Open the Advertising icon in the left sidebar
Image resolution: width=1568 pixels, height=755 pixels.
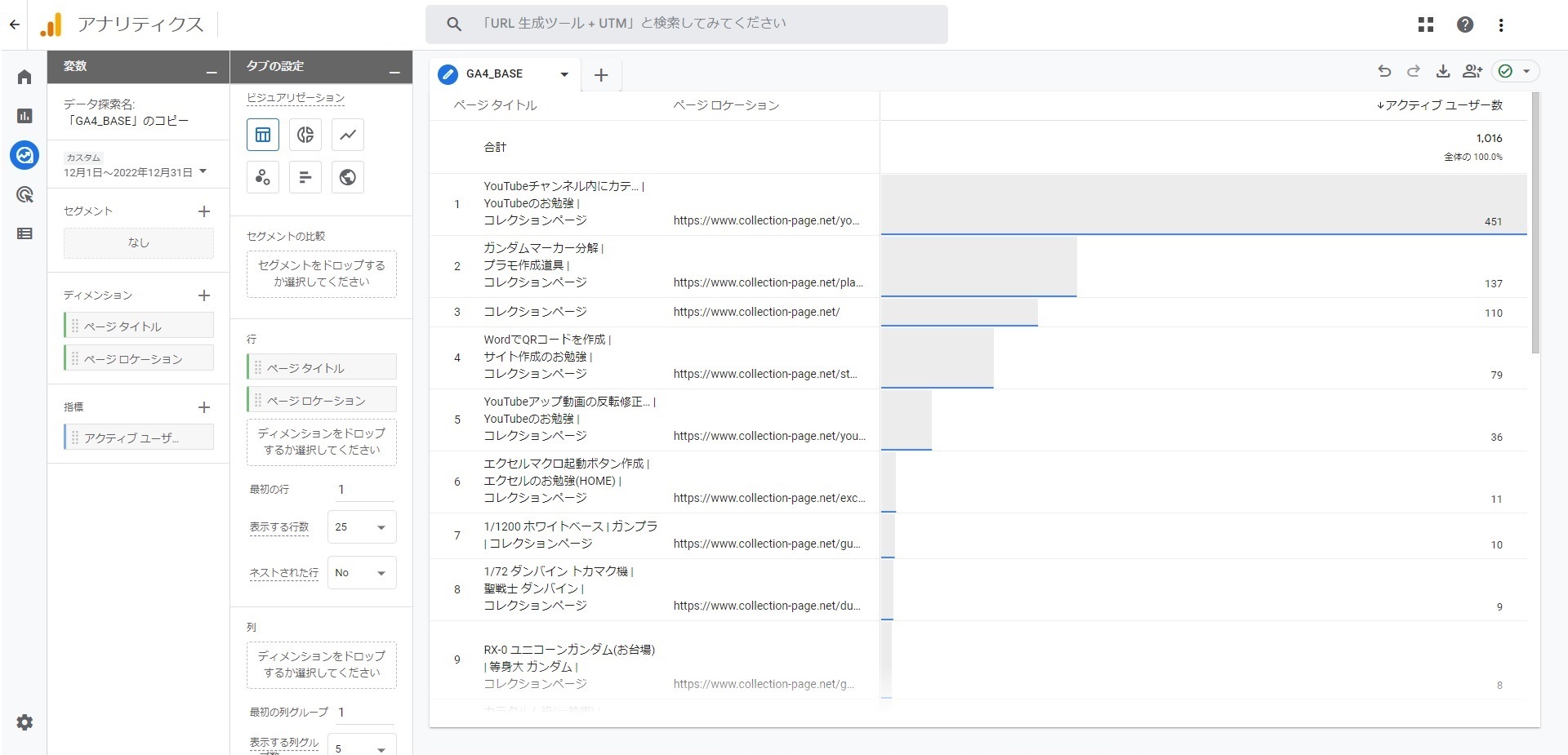[x=24, y=194]
